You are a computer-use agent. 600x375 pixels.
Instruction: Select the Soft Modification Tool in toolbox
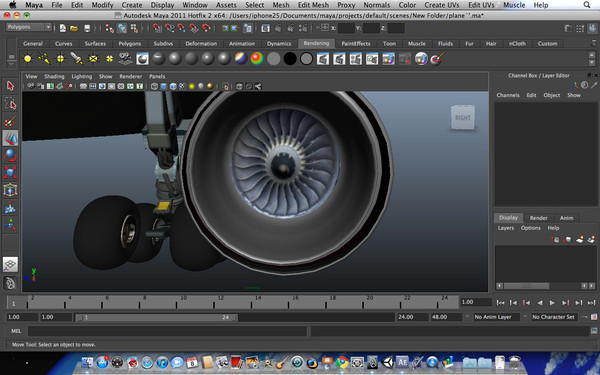(10, 207)
